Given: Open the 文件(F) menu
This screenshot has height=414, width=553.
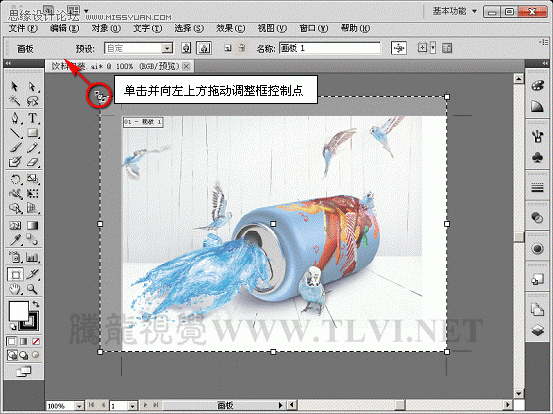Looking at the screenshot, I should (23, 28).
